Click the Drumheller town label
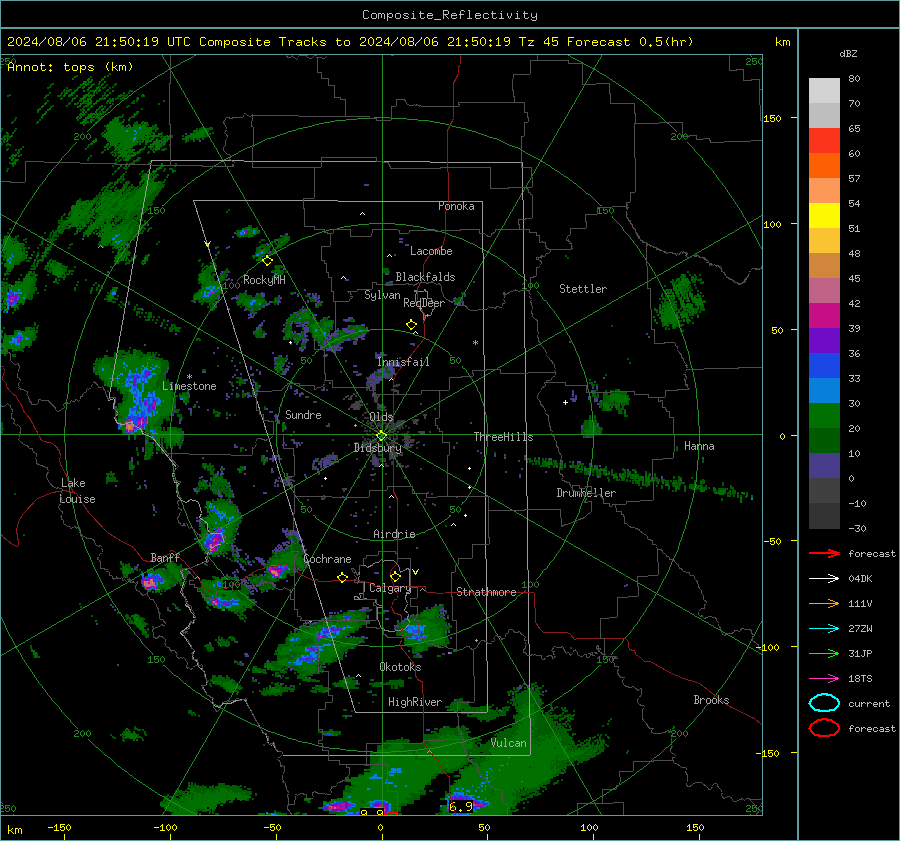Image resolution: width=900 pixels, height=841 pixels. click(x=586, y=493)
